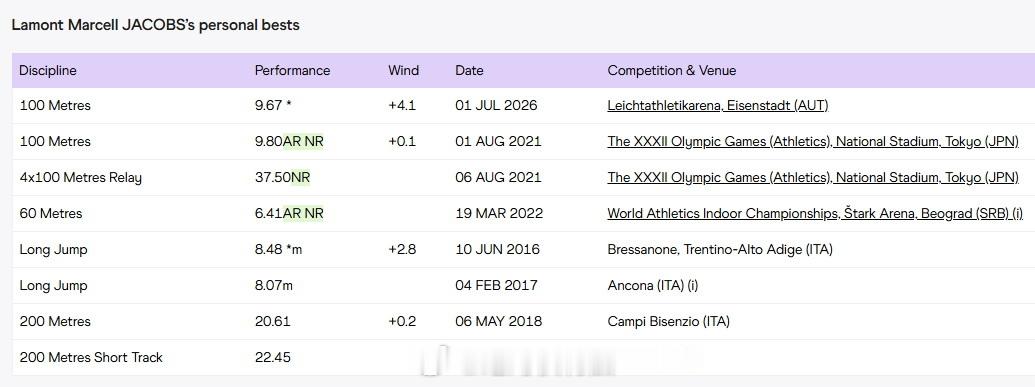The width and height of the screenshot is (1035, 387).
Task: Select the NR badge next to 37.50
Action: (300, 178)
